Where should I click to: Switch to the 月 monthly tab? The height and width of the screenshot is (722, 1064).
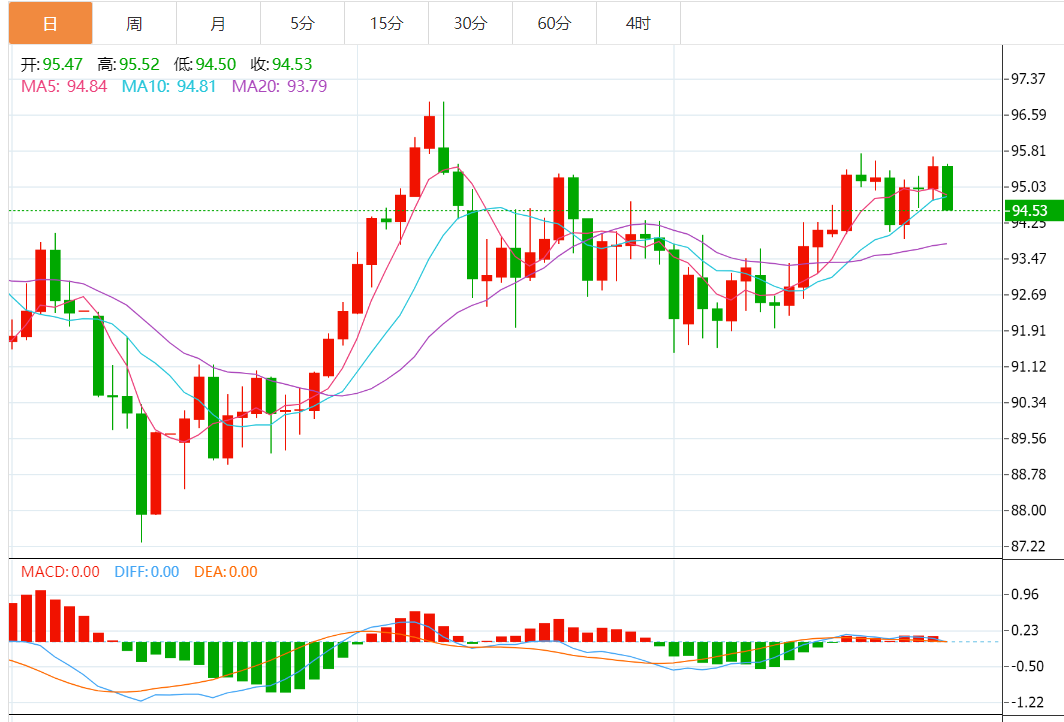(218, 24)
